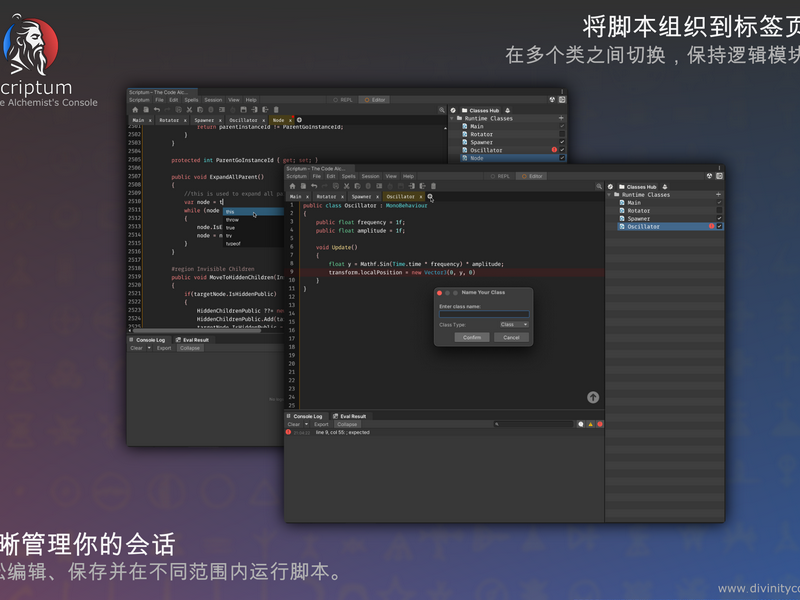
Task: Click the compass icon left of front Classes Hub
Action: point(610,187)
